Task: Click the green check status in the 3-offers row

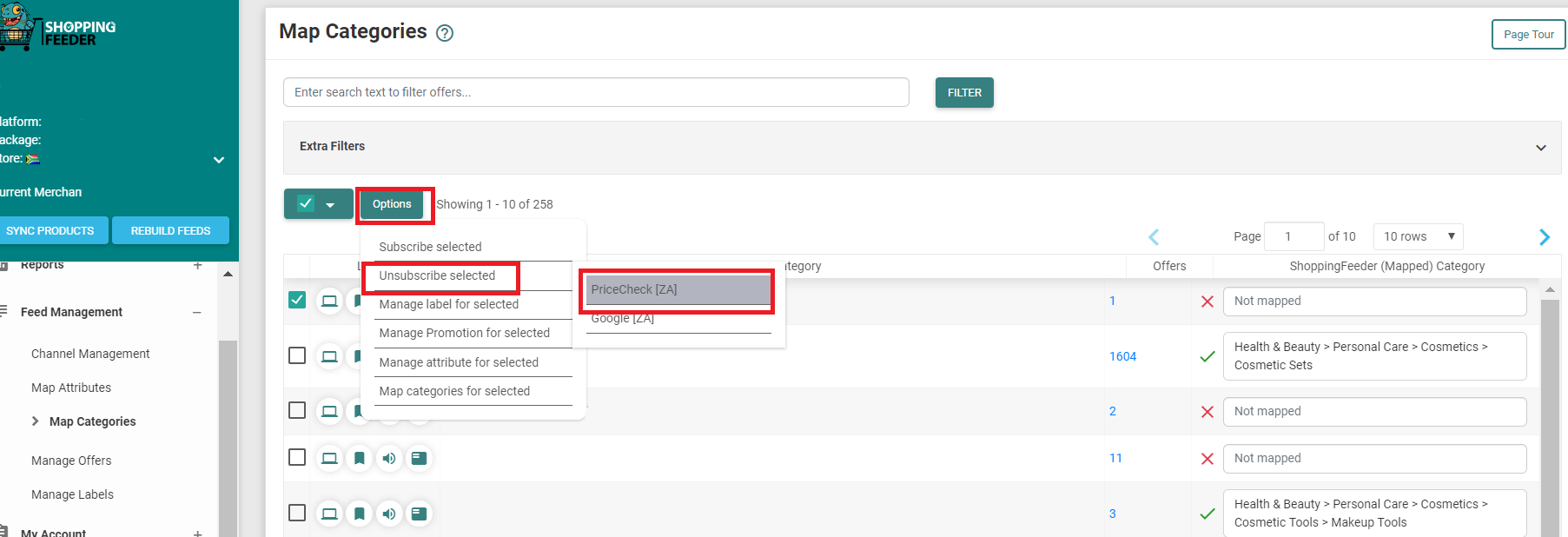Action: click(1207, 514)
